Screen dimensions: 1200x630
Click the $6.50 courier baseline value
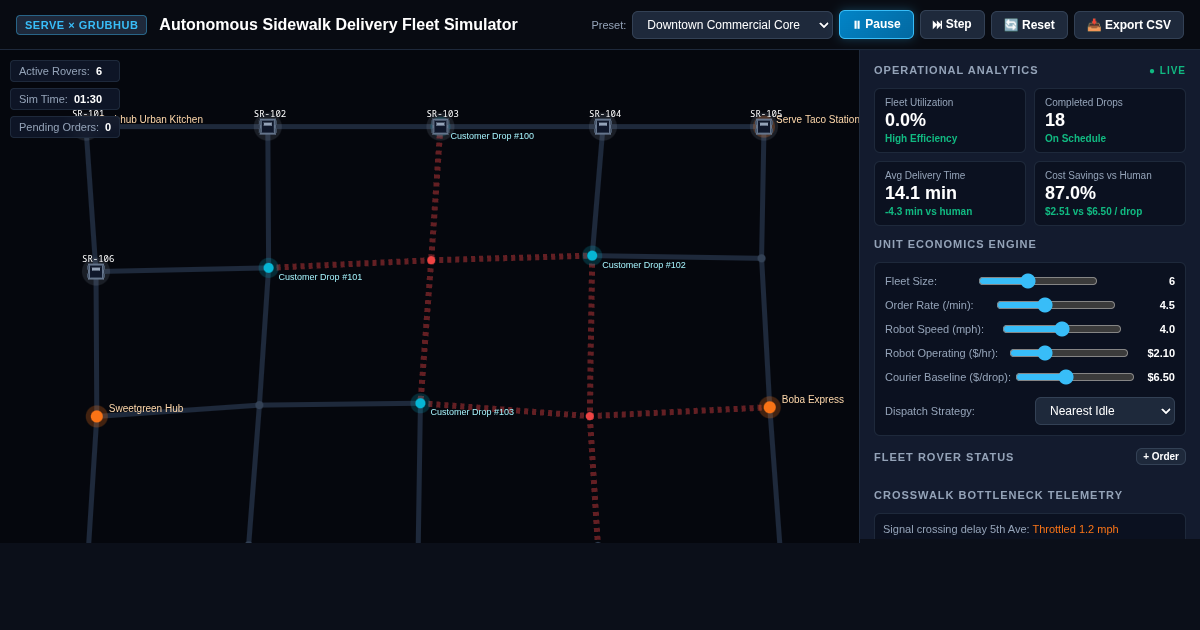[1161, 377]
